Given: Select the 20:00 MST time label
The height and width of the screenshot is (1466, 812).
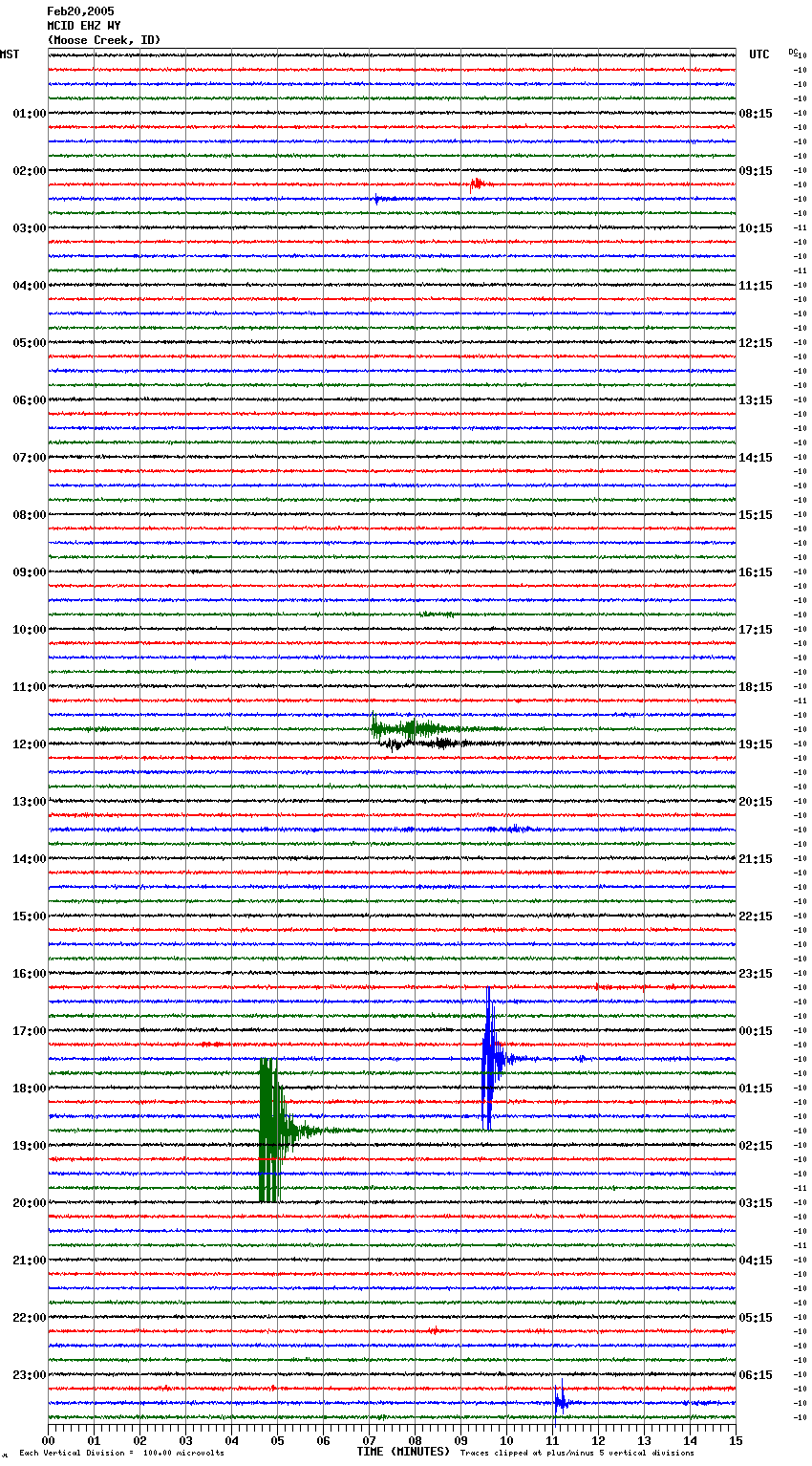Looking at the screenshot, I should [30, 1203].
